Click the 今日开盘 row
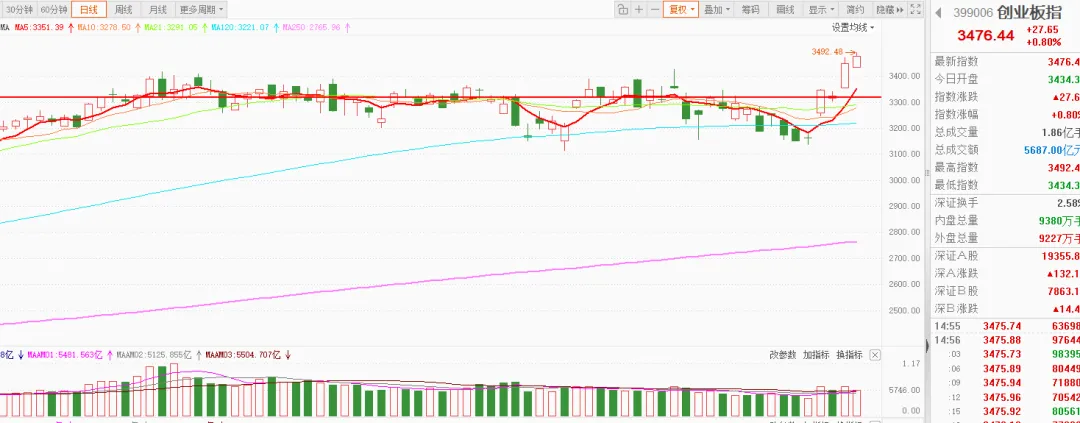 click(x=1005, y=79)
